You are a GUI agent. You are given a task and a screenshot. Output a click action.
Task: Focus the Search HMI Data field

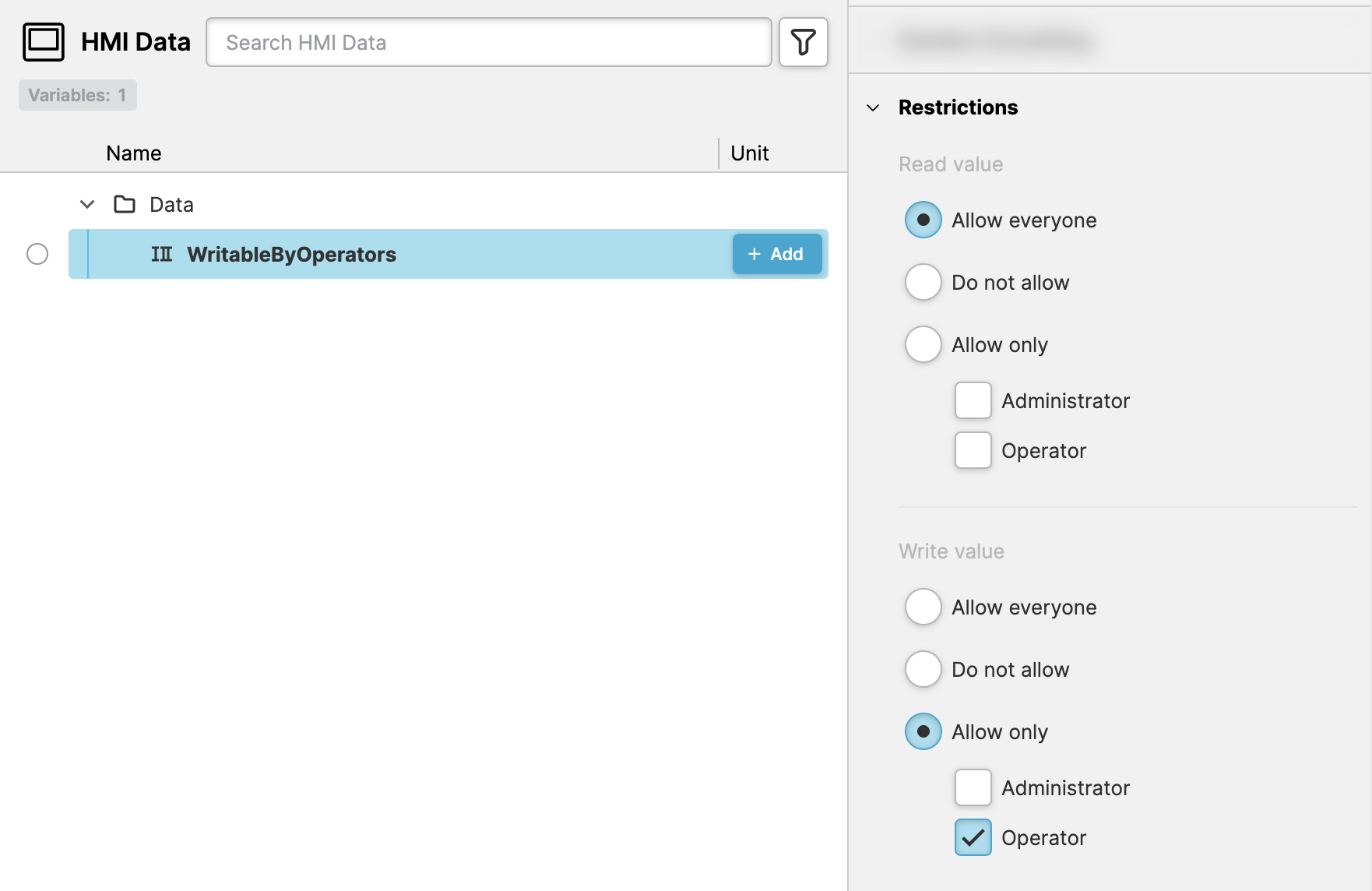(488, 42)
